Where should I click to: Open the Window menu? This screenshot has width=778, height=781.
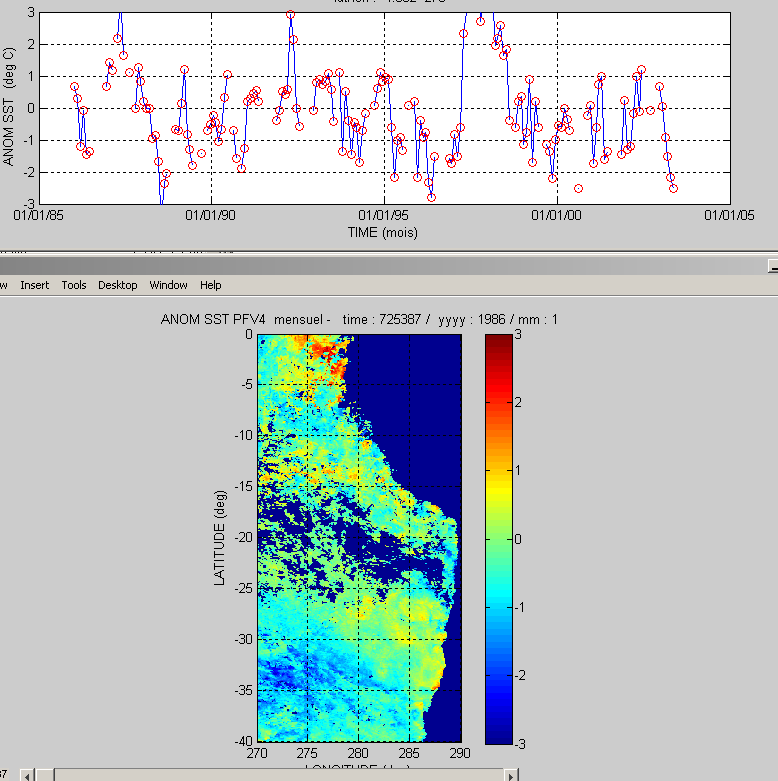point(168,285)
